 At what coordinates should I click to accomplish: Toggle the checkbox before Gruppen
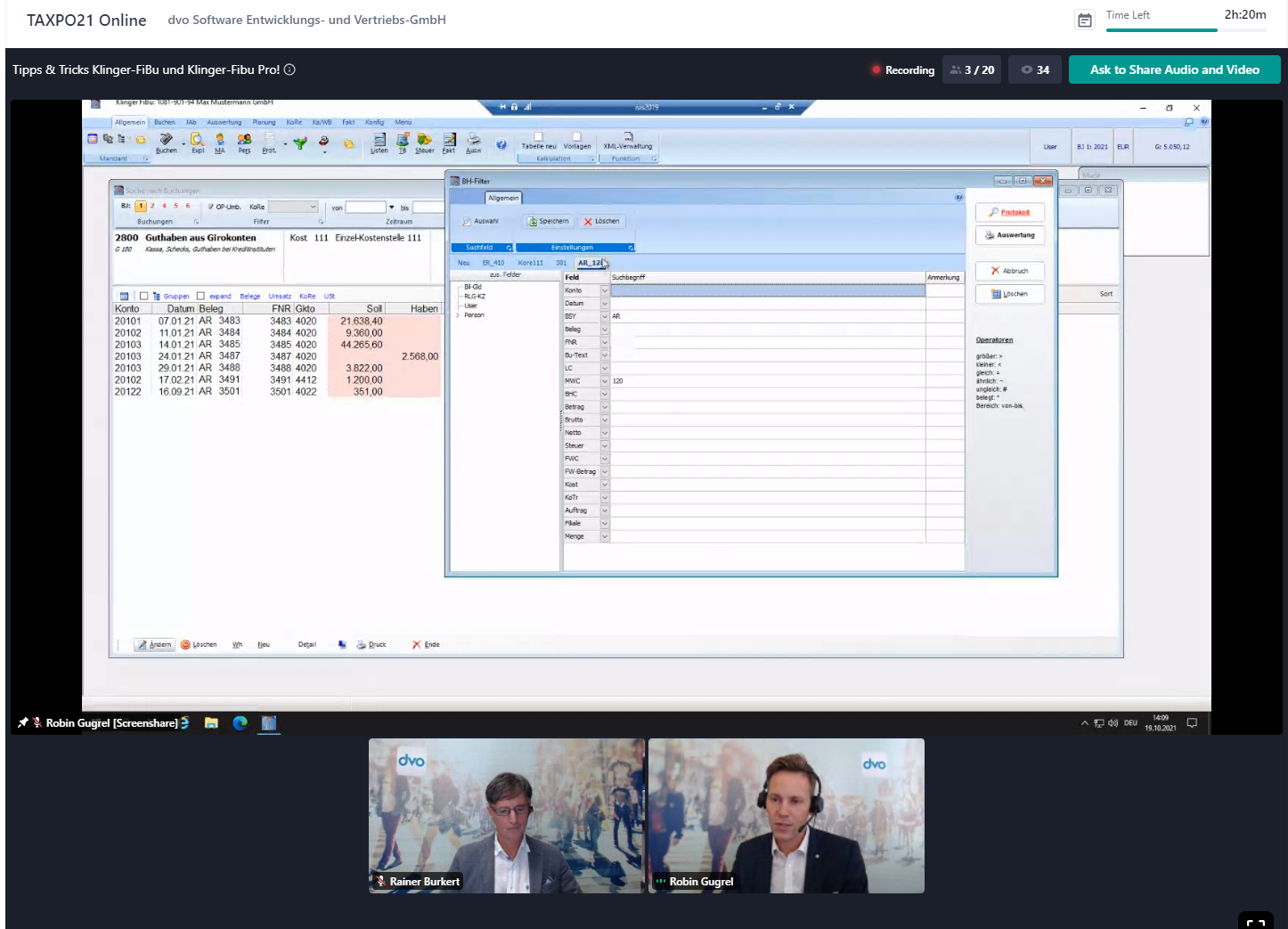(143, 296)
